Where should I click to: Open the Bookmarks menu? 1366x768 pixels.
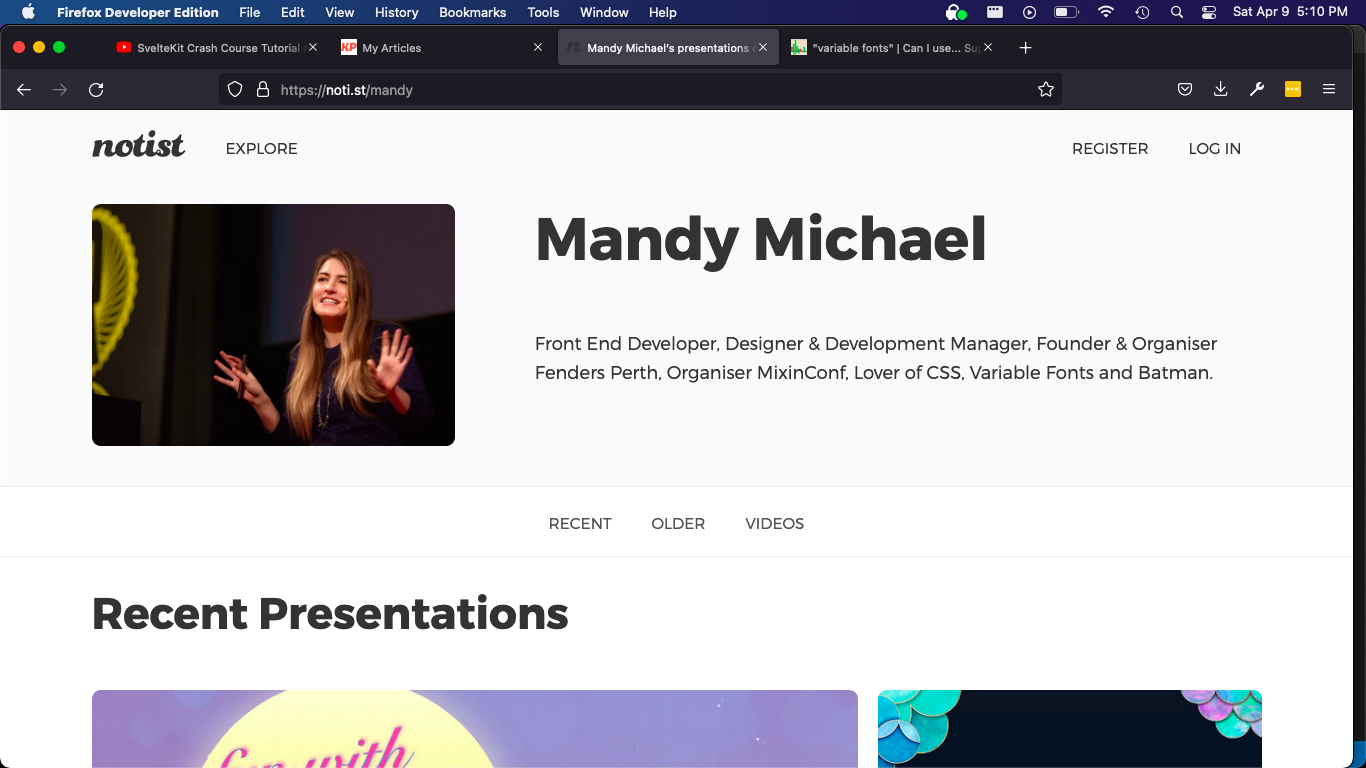tap(473, 12)
